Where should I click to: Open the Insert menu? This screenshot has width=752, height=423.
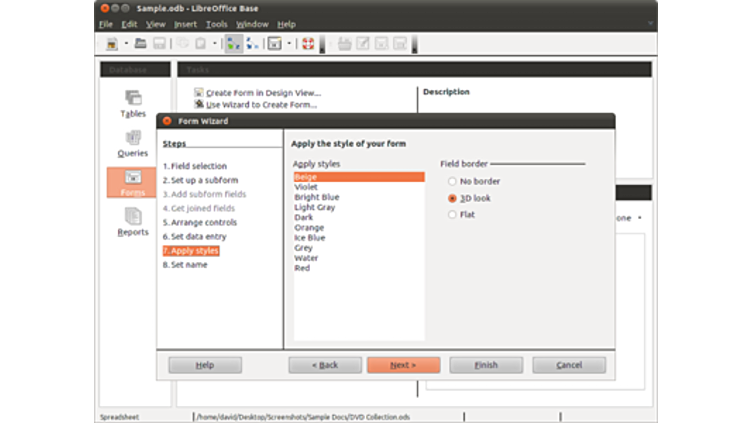pos(185,24)
